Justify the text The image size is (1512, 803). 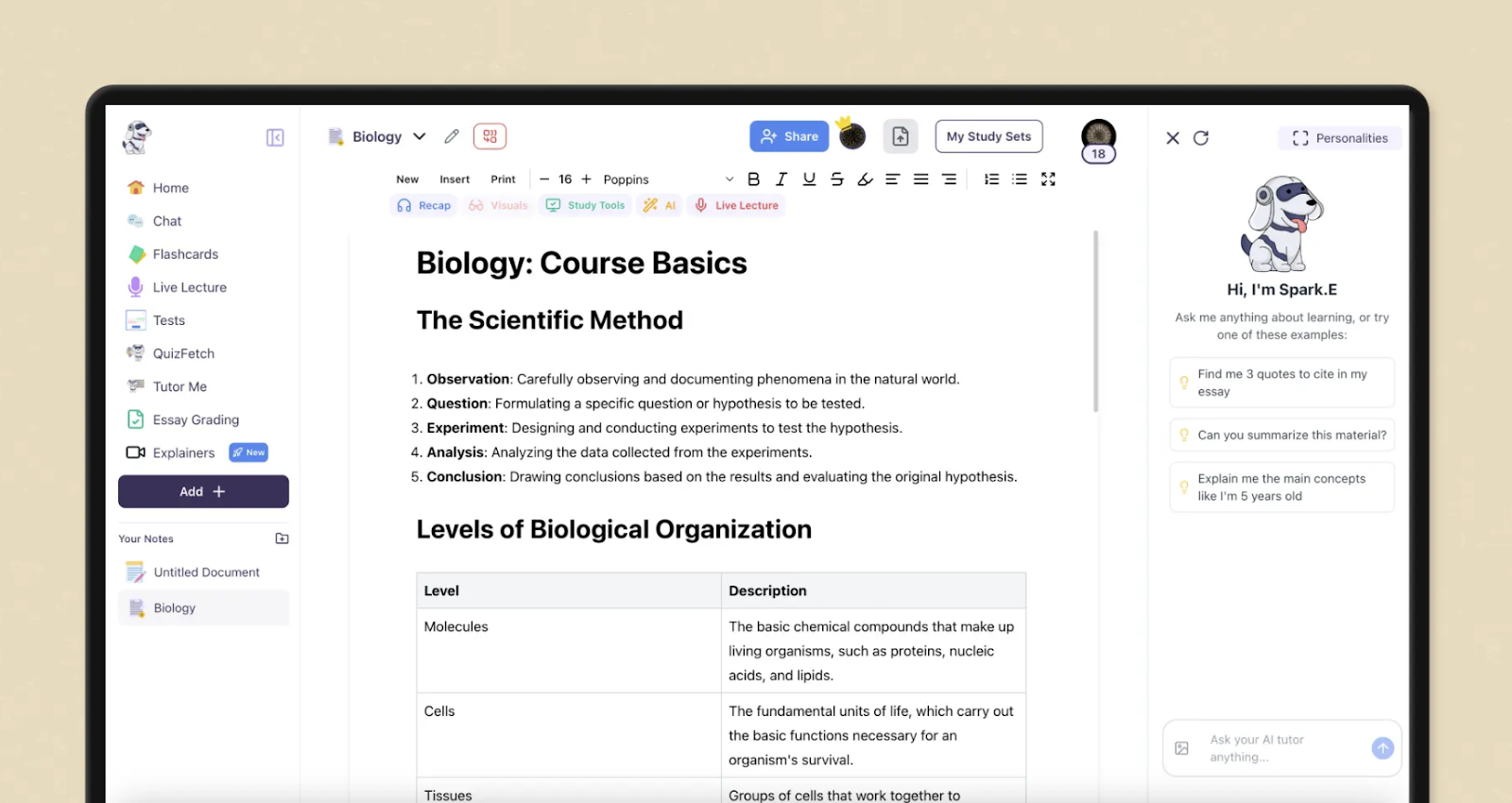[920, 179]
